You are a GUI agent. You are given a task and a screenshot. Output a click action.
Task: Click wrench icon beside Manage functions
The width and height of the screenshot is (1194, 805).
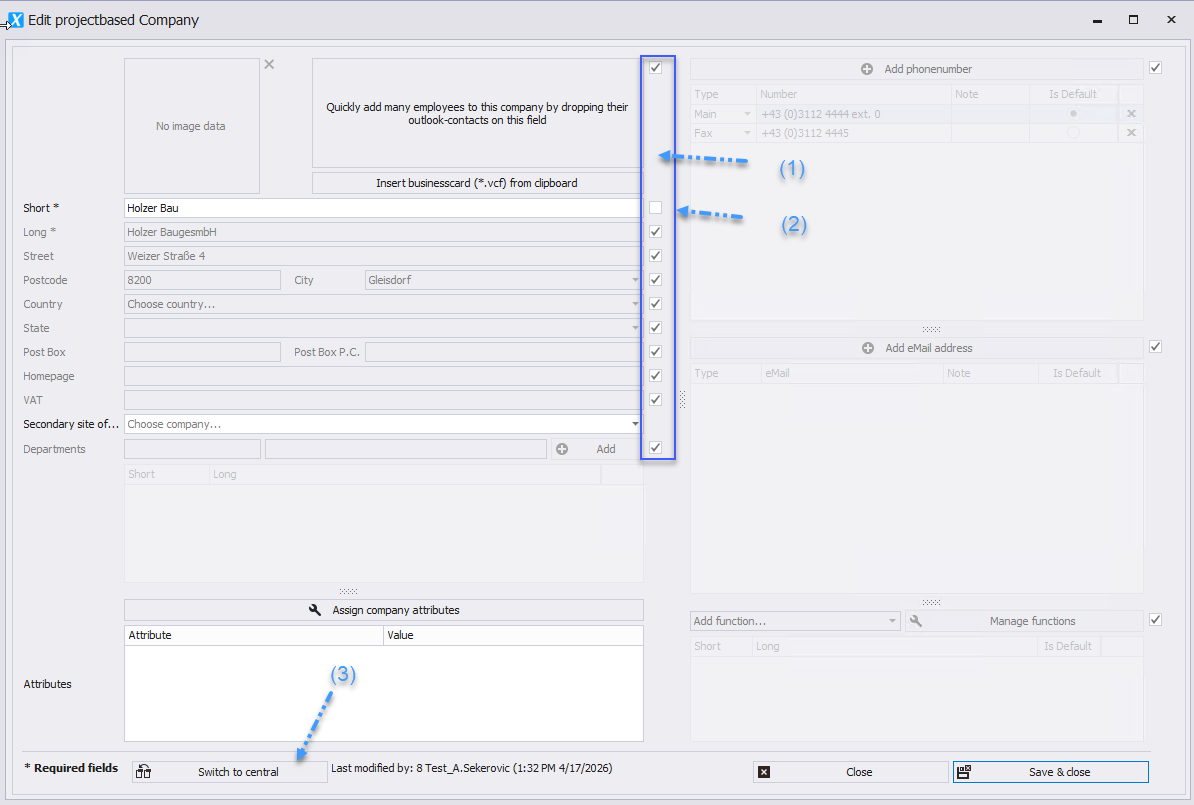coord(916,621)
